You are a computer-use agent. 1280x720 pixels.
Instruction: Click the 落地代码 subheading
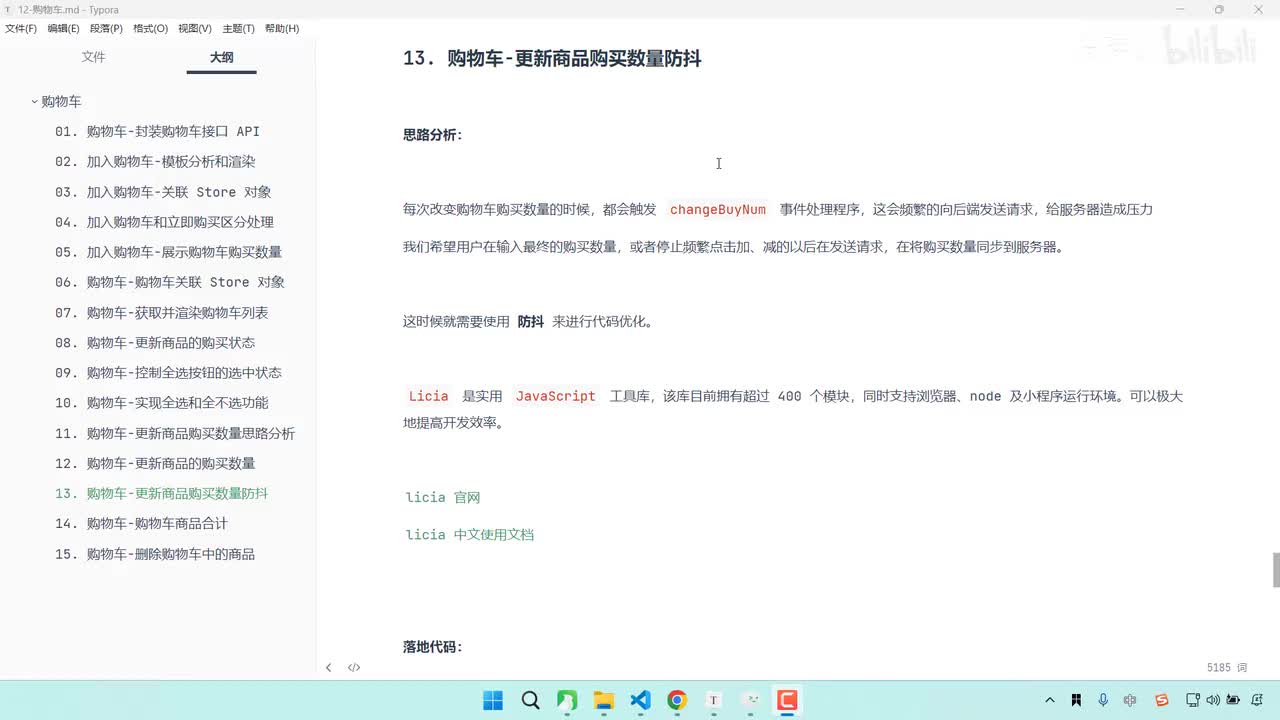click(433, 647)
